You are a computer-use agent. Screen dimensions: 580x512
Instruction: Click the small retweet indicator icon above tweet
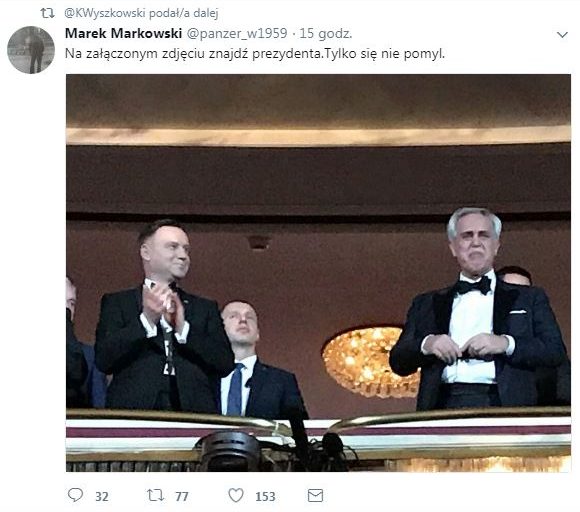47,14
